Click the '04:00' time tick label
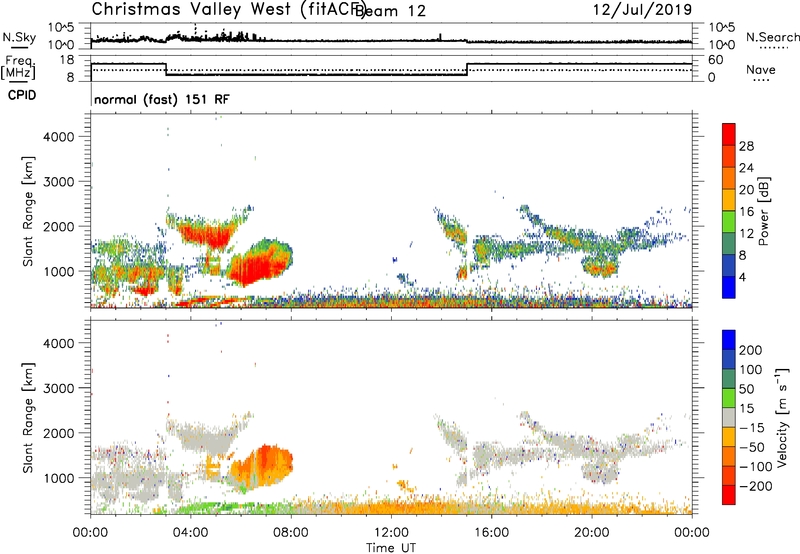 191,533
